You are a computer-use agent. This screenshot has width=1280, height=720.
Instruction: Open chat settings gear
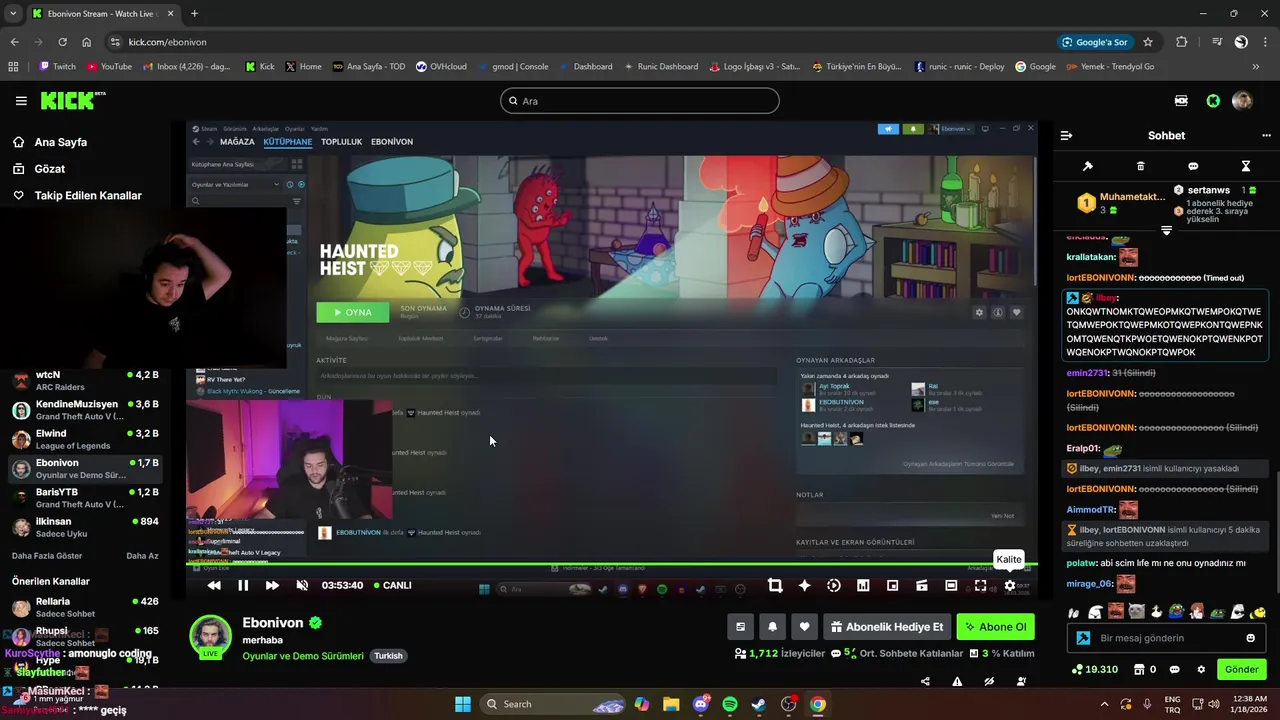click(1201, 669)
